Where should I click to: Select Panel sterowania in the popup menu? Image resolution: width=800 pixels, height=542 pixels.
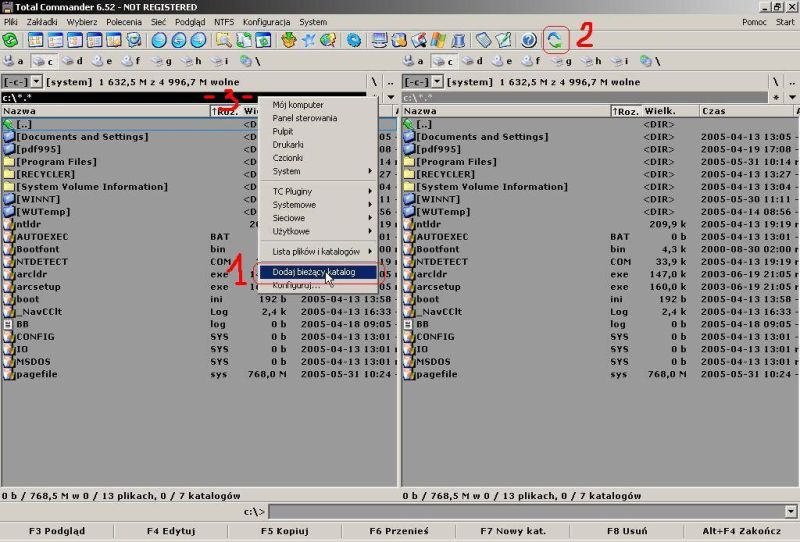tap(318, 118)
